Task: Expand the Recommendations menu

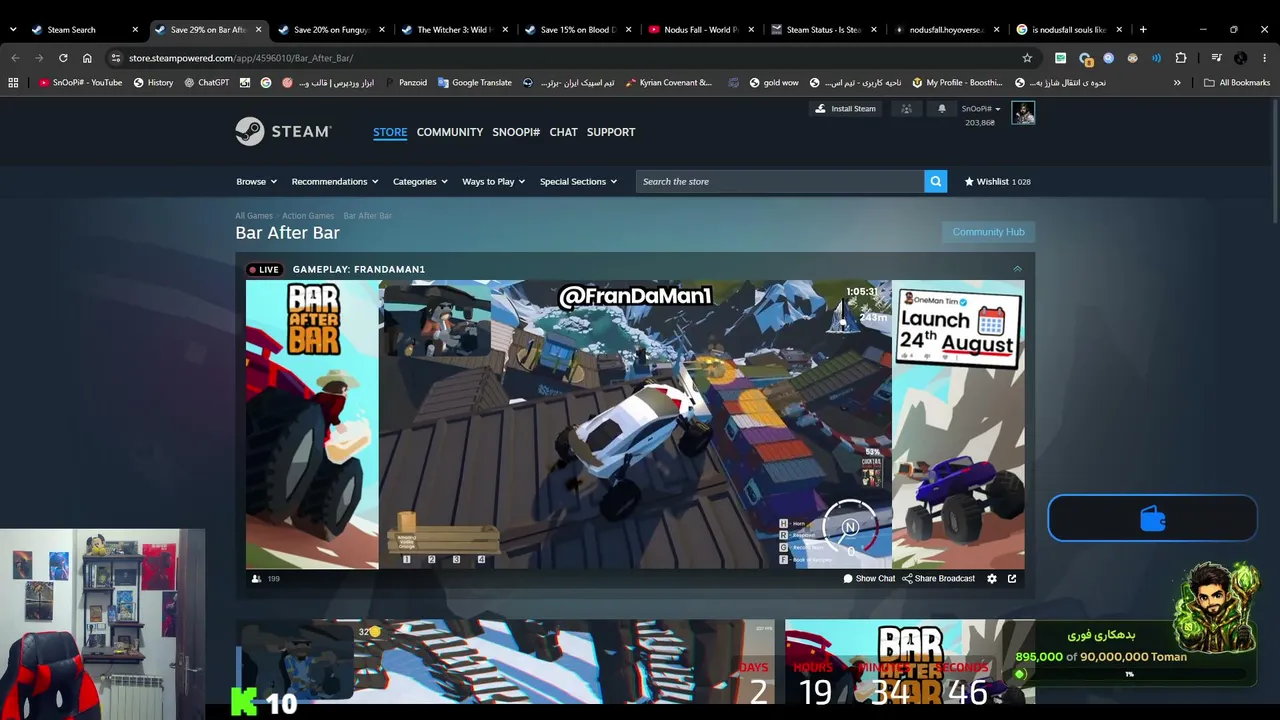Action: (x=335, y=181)
